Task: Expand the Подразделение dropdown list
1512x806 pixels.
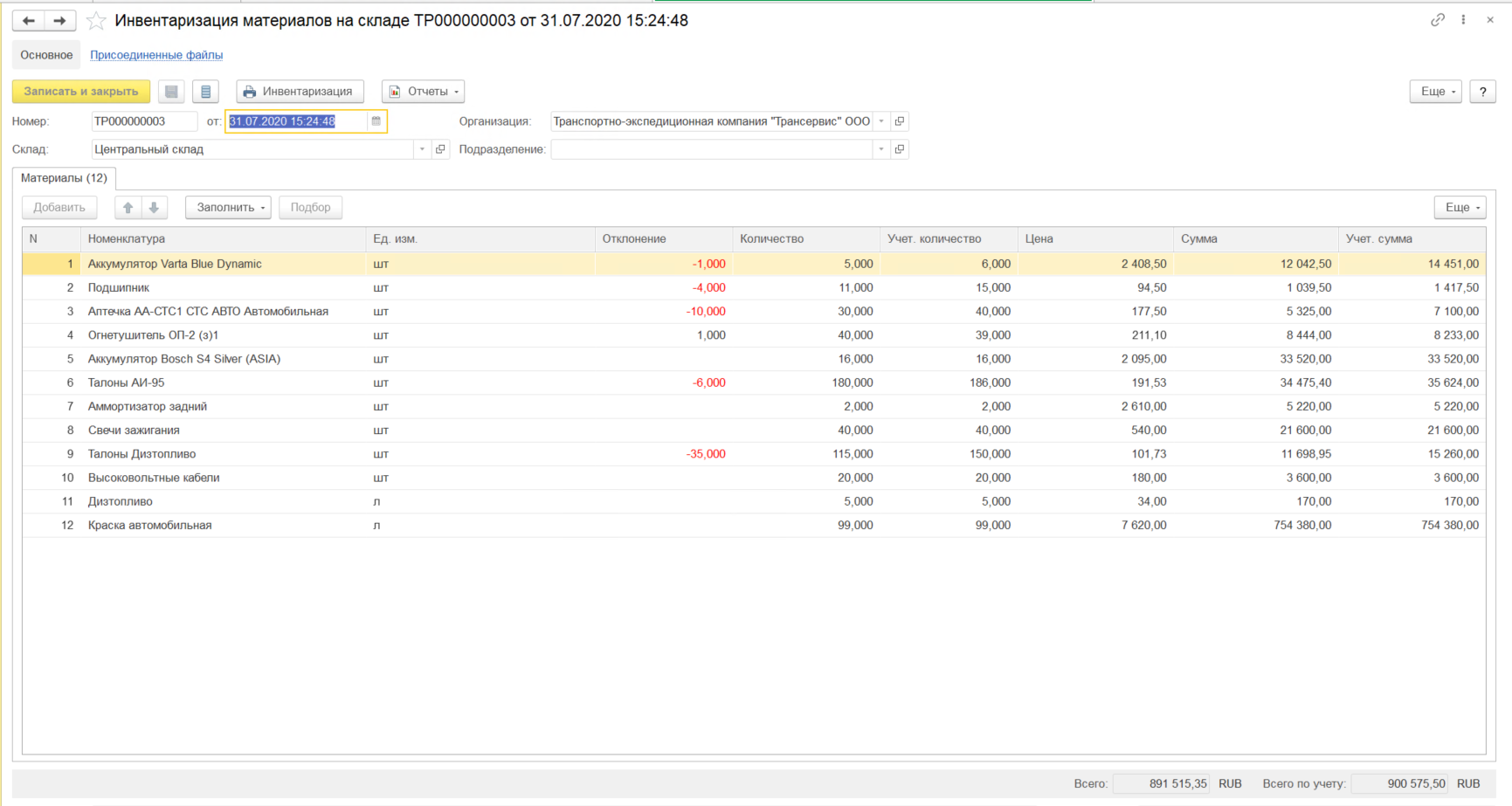Action: (x=881, y=149)
